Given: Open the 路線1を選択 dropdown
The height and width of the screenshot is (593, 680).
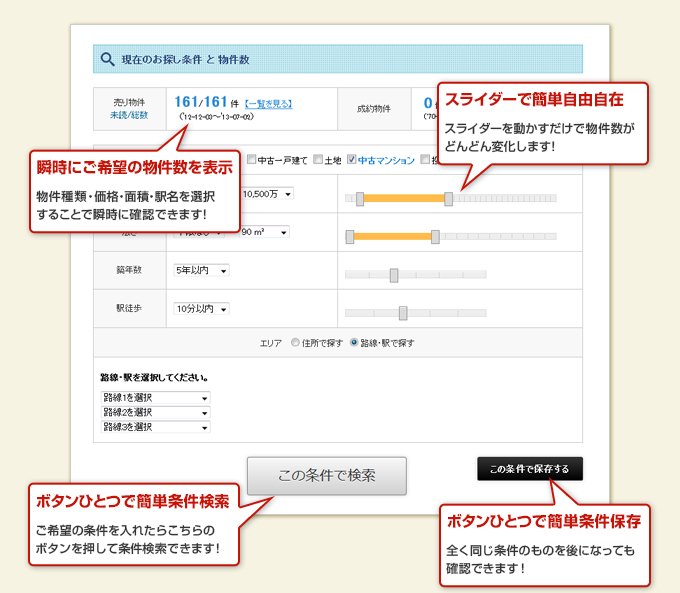Looking at the screenshot, I should click(156, 397).
